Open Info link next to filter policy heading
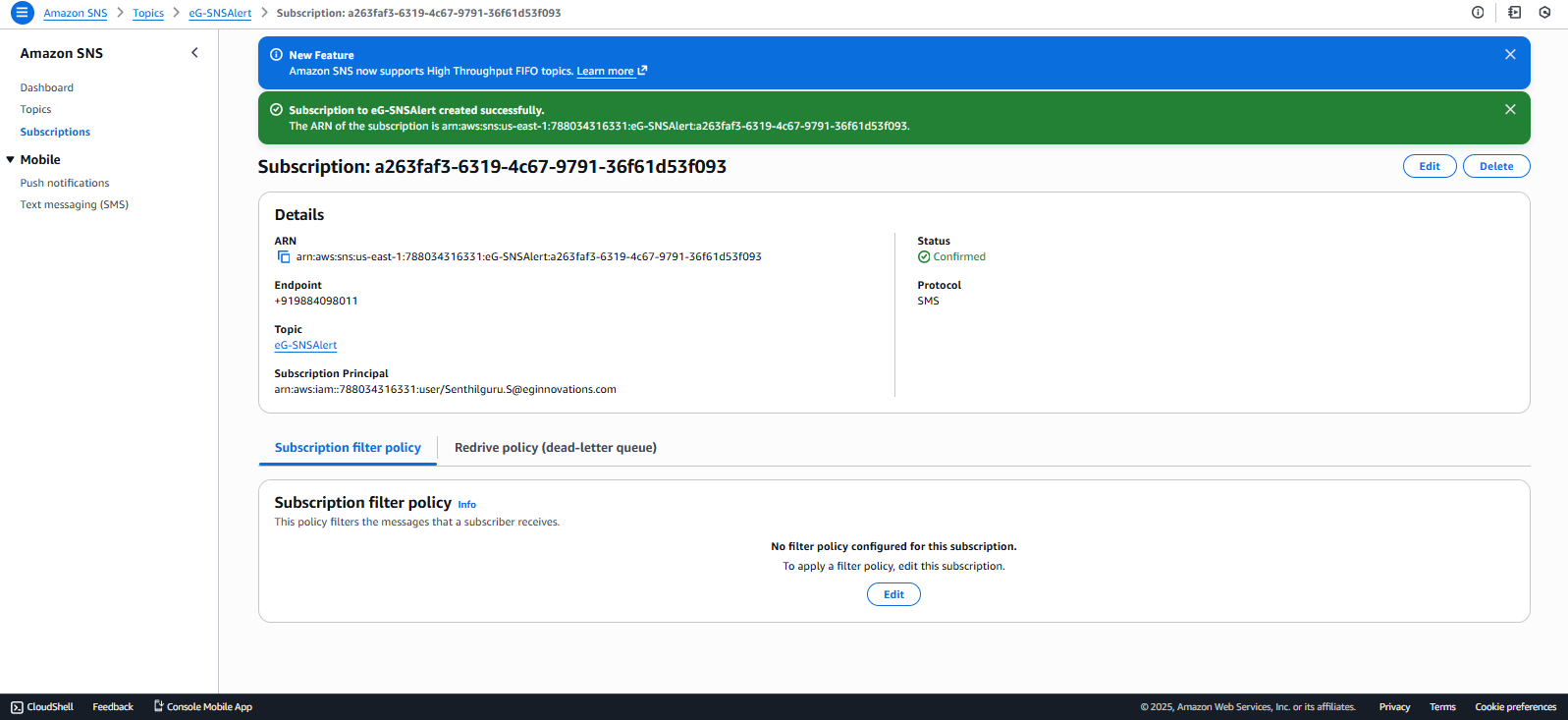 pyautogui.click(x=466, y=505)
